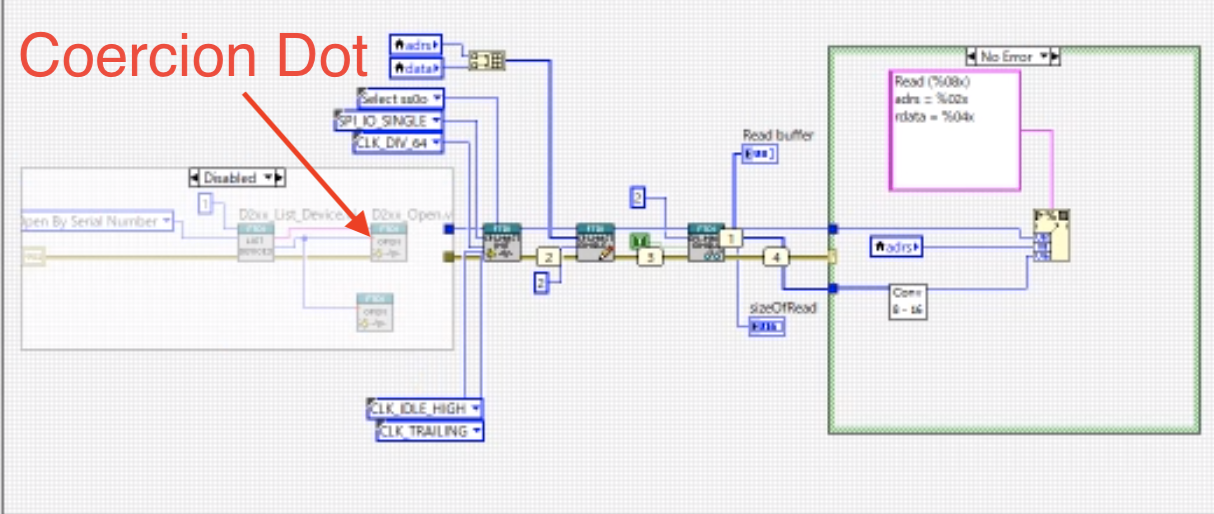Go to previous subdiagram left of Disabled
This screenshot has width=1214, height=514.
coord(195,177)
